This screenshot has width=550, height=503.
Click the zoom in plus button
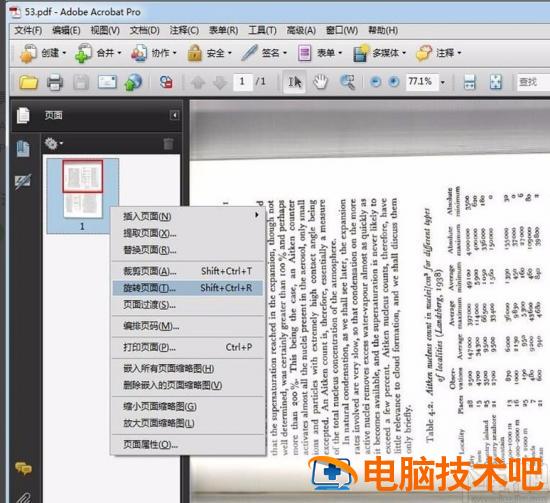394,82
